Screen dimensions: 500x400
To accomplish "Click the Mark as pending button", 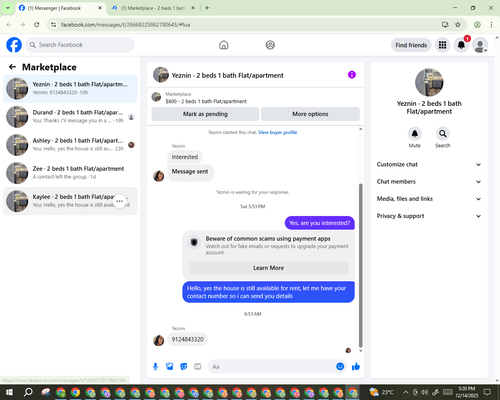I will point(205,114).
